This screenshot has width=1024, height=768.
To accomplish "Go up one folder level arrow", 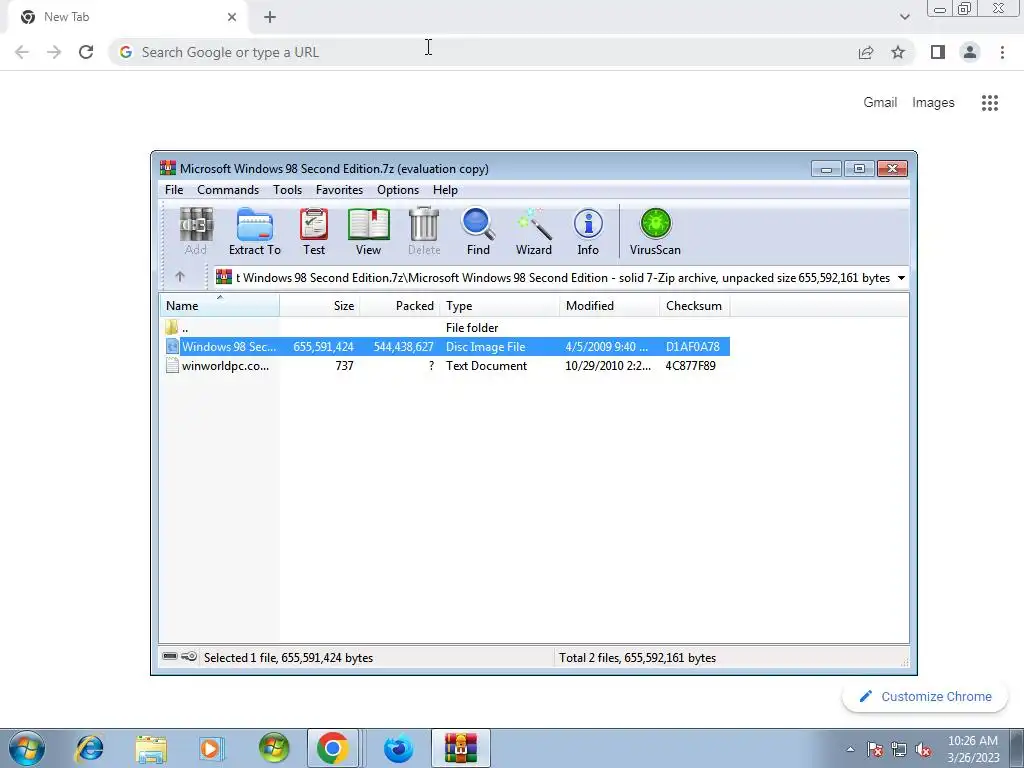I will (180, 277).
